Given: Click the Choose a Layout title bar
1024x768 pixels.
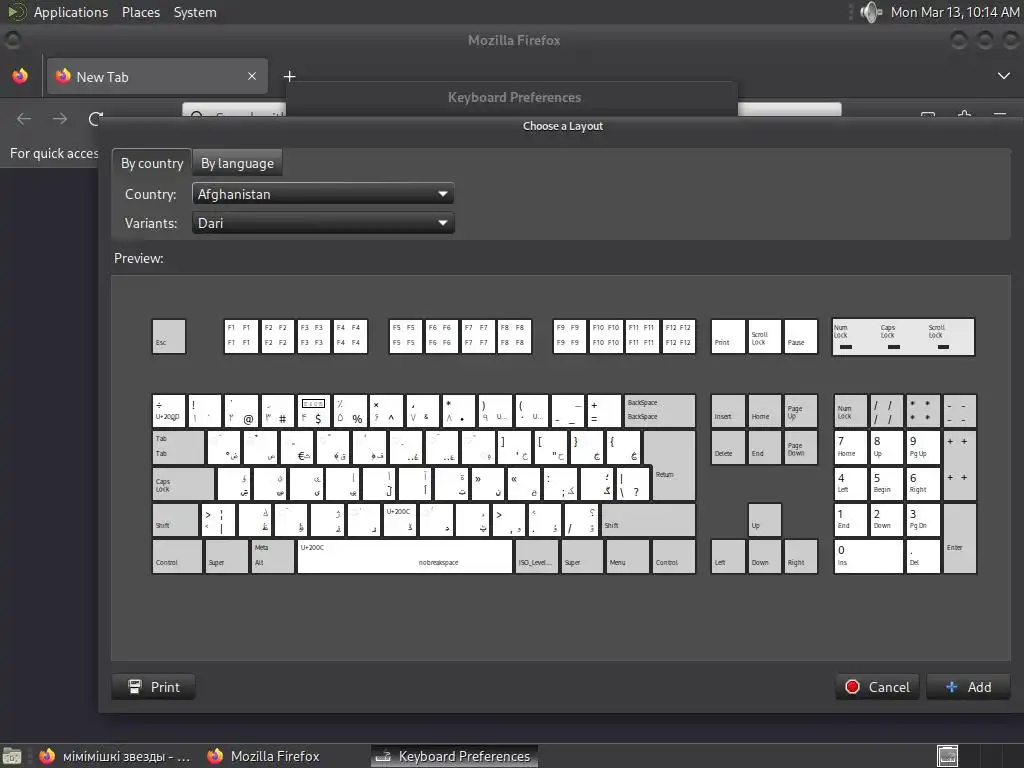Looking at the screenshot, I should [562, 126].
